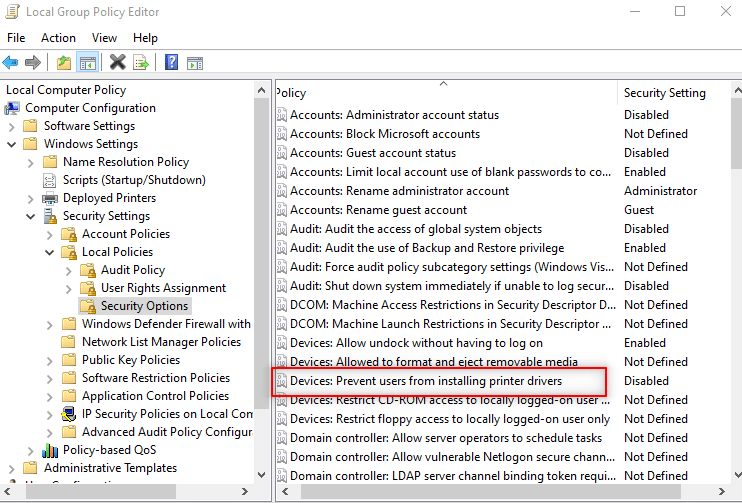Viewport: 742px width, 503px height.
Task: Select 'Devices: Restrict floppy access' policy row
Action: click(x=450, y=419)
